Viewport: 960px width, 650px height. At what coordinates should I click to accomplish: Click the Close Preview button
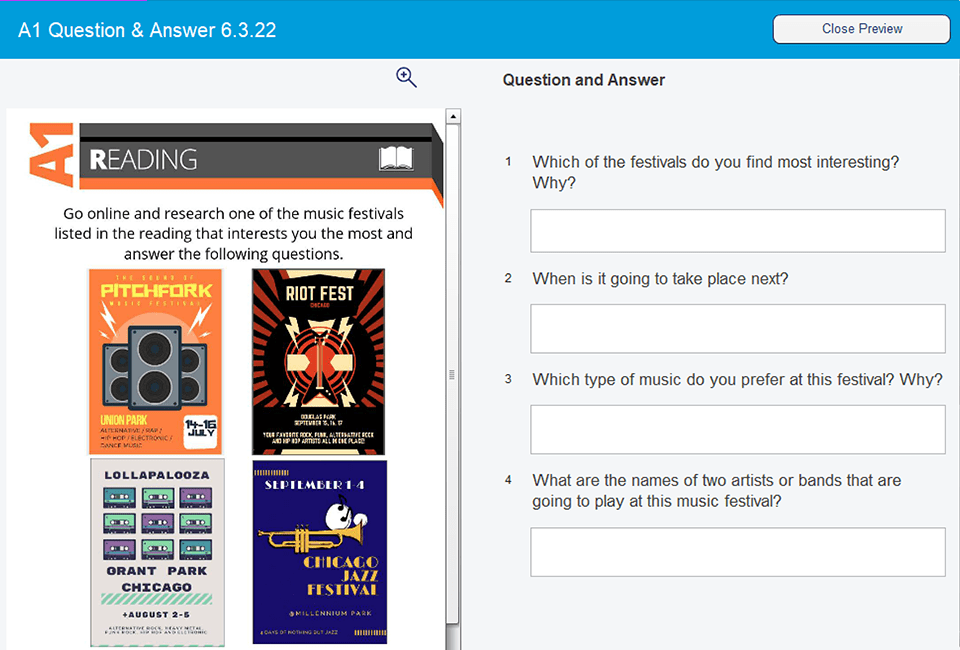coord(861,29)
